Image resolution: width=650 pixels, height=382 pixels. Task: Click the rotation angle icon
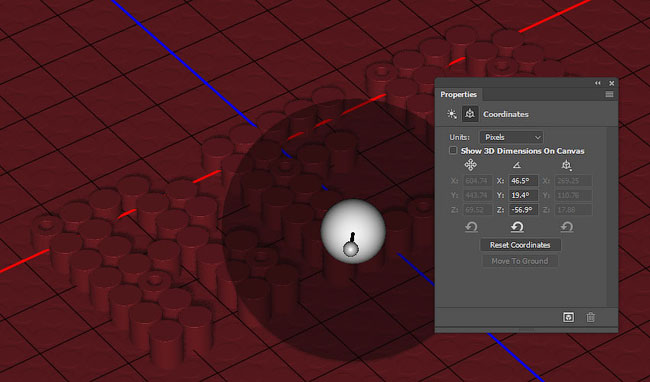[517, 165]
